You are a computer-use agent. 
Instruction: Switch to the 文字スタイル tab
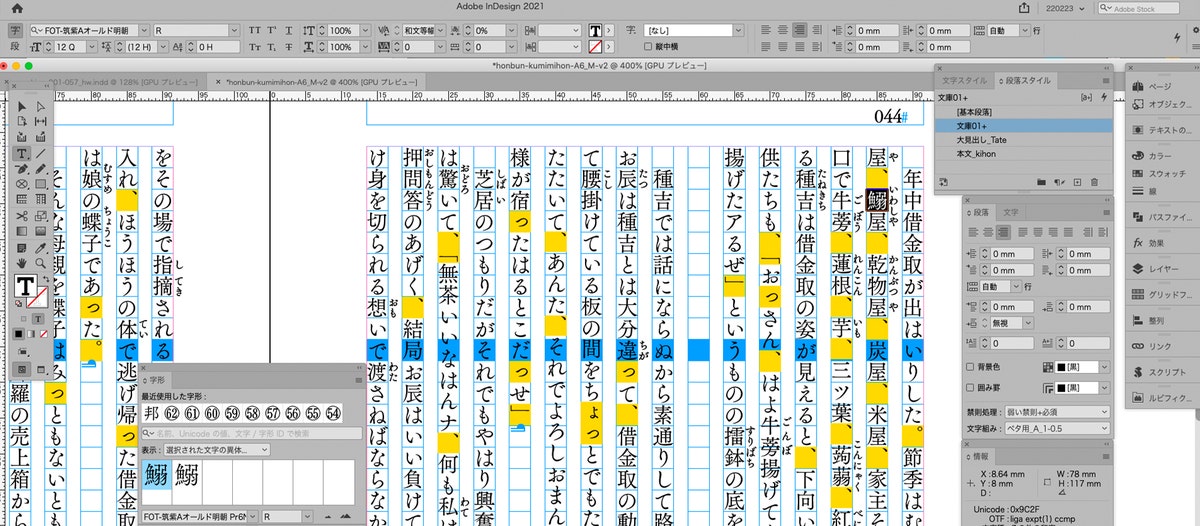point(965,80)
